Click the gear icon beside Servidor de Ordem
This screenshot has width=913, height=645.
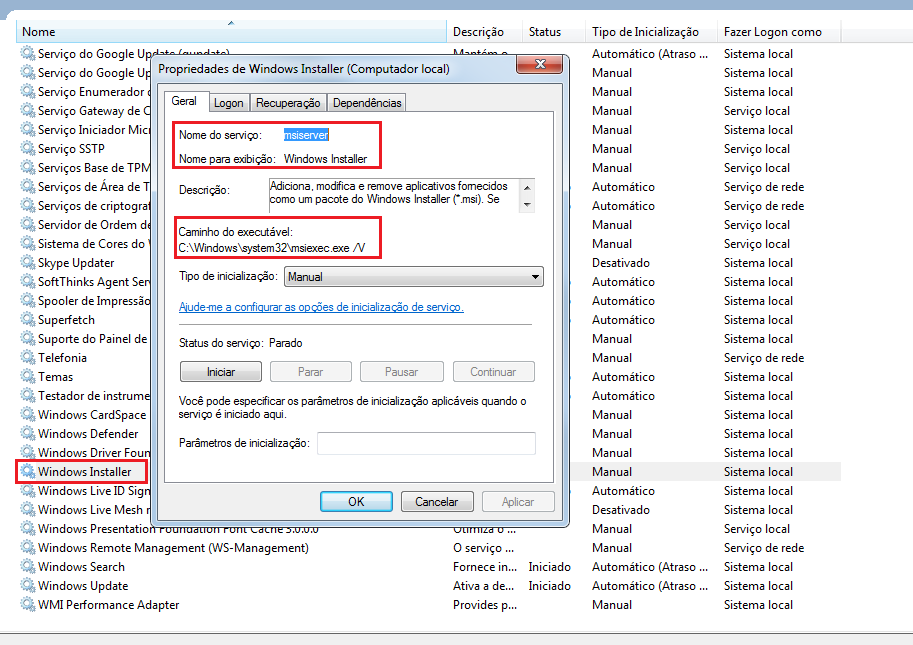point(27,225)
